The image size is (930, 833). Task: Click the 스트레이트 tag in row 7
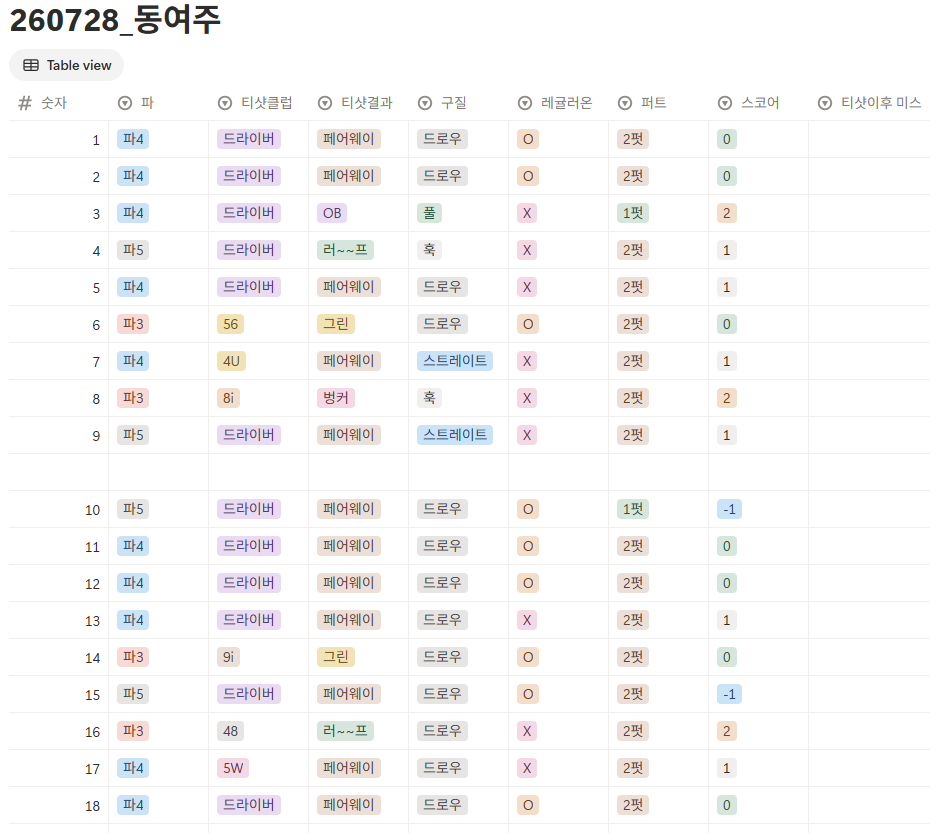coord(455,361)
